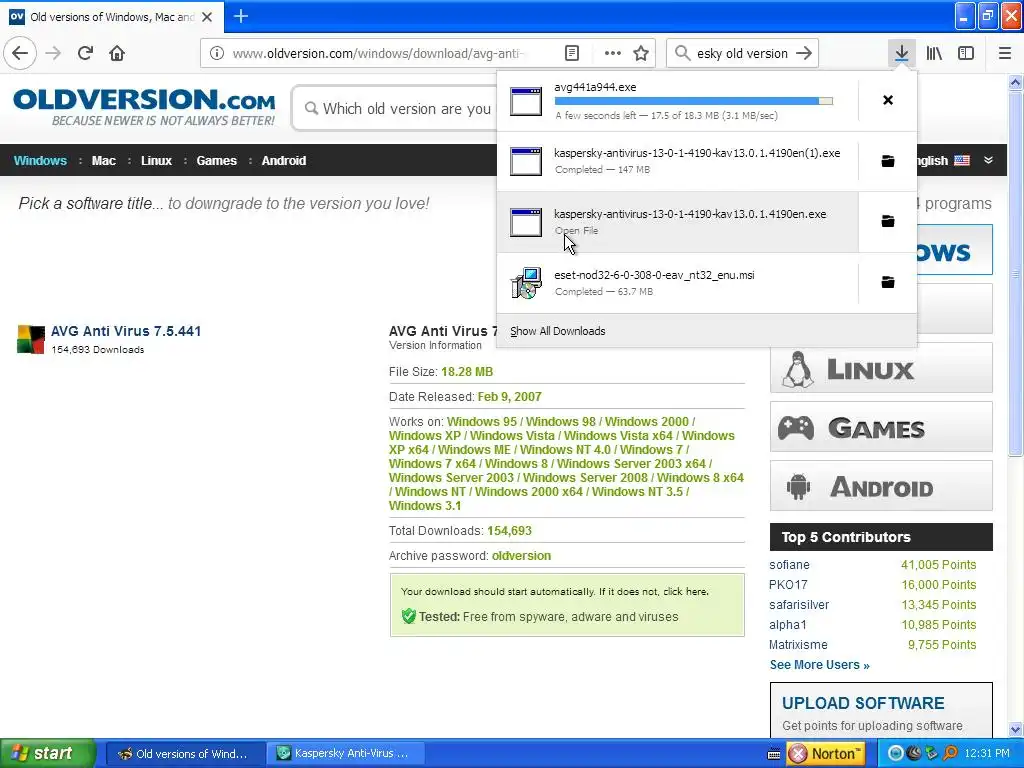Go back with the browser back arrow
The image size is (1024, 768).
20,54
